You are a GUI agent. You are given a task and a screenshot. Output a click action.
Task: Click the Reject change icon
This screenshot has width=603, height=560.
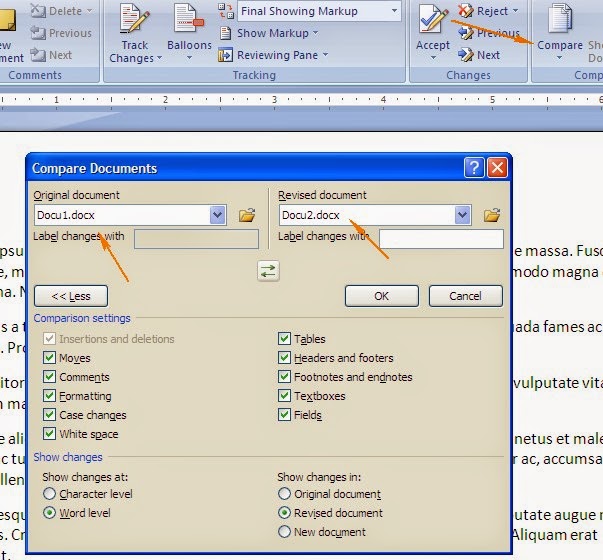point(466,11)
